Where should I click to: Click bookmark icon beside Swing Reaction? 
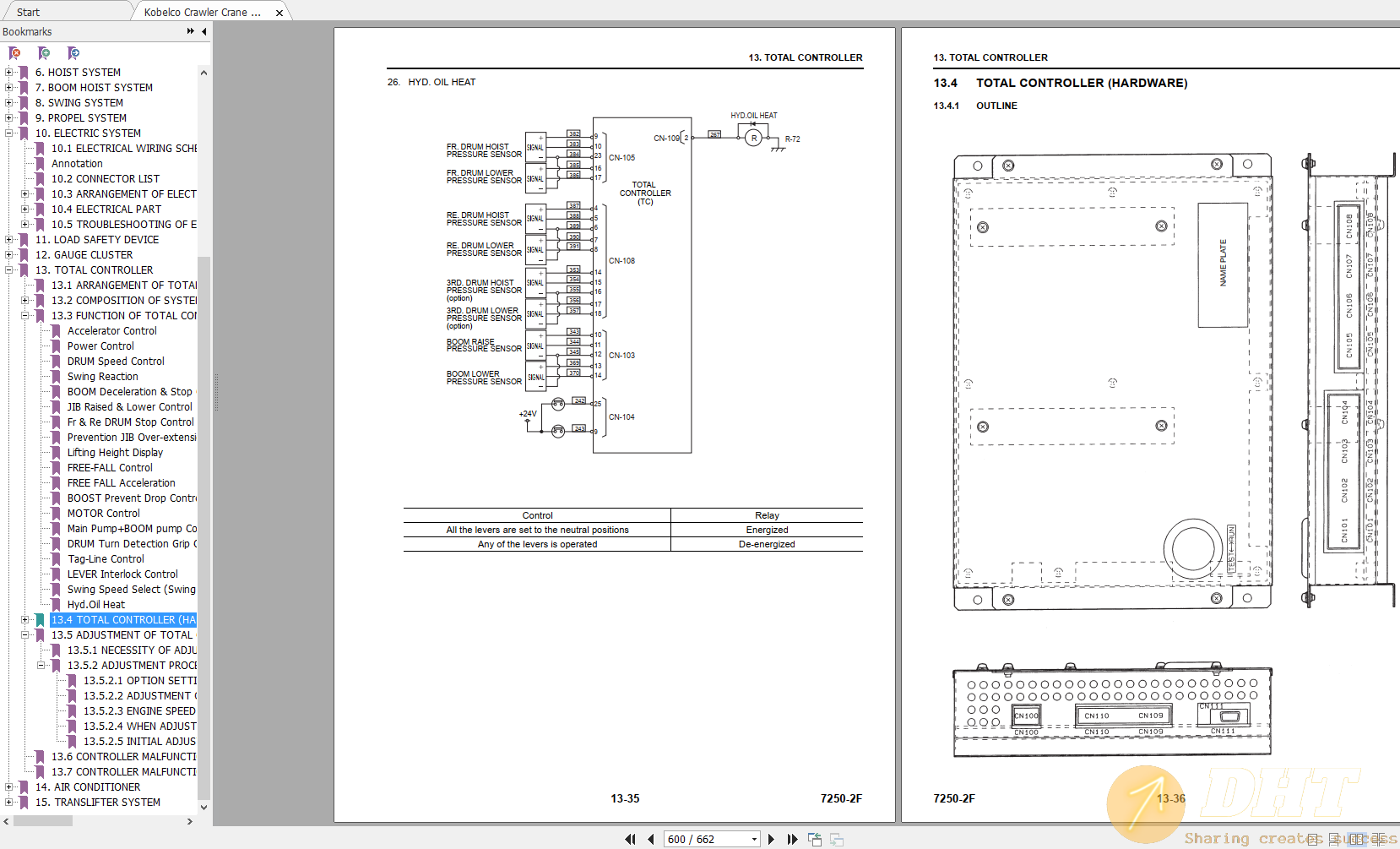click(56, 377)
